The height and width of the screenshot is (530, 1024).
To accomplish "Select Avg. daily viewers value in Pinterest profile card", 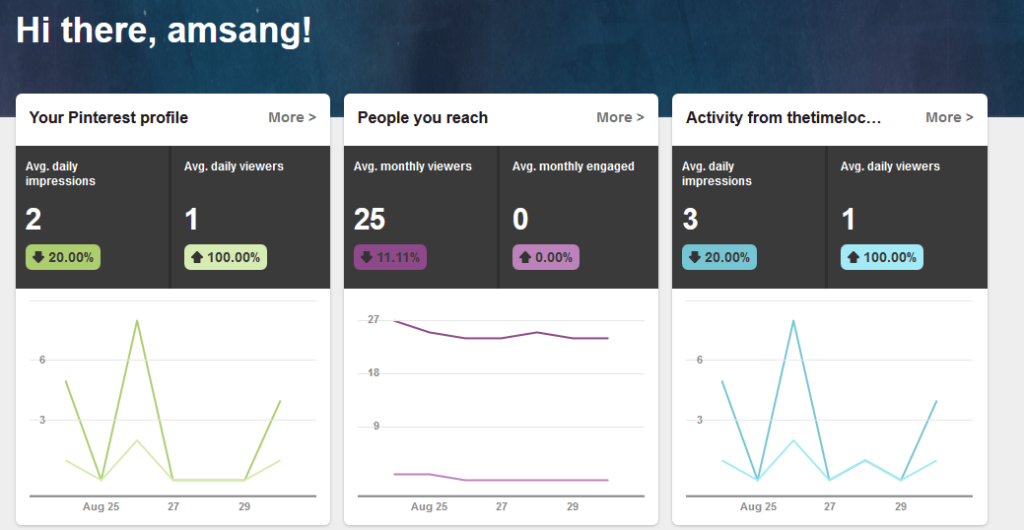I will pyautogui.click(x=191, y=219).
